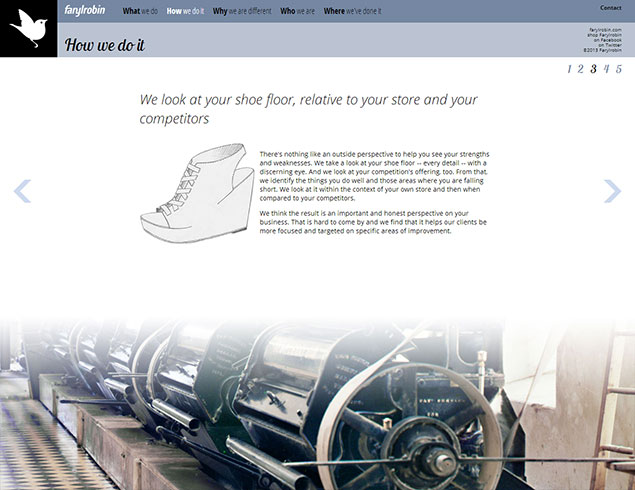
Task: Open 'Where we've done it' menu item
Action: click(352, 11)
